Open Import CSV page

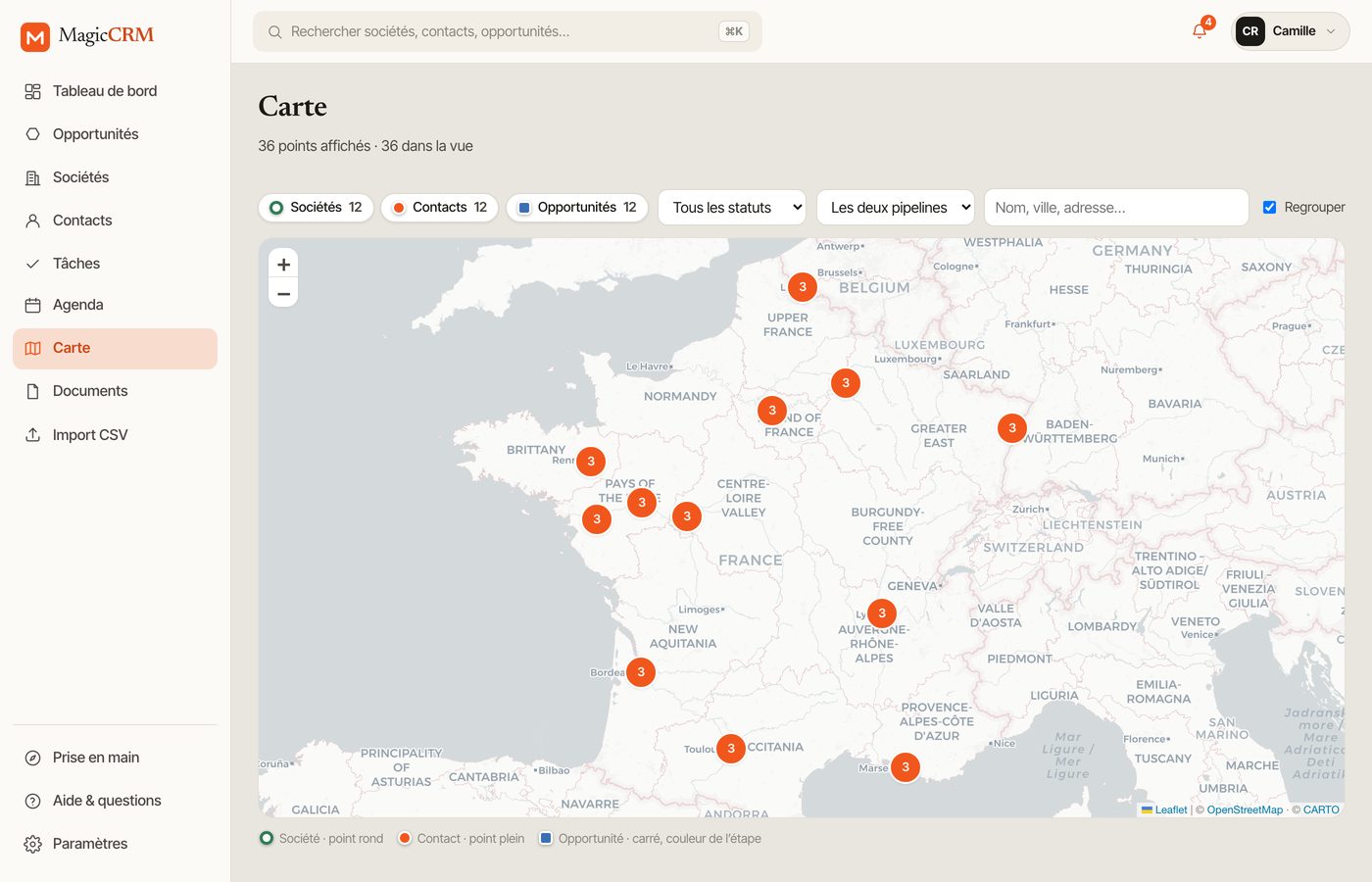(115, 434)
